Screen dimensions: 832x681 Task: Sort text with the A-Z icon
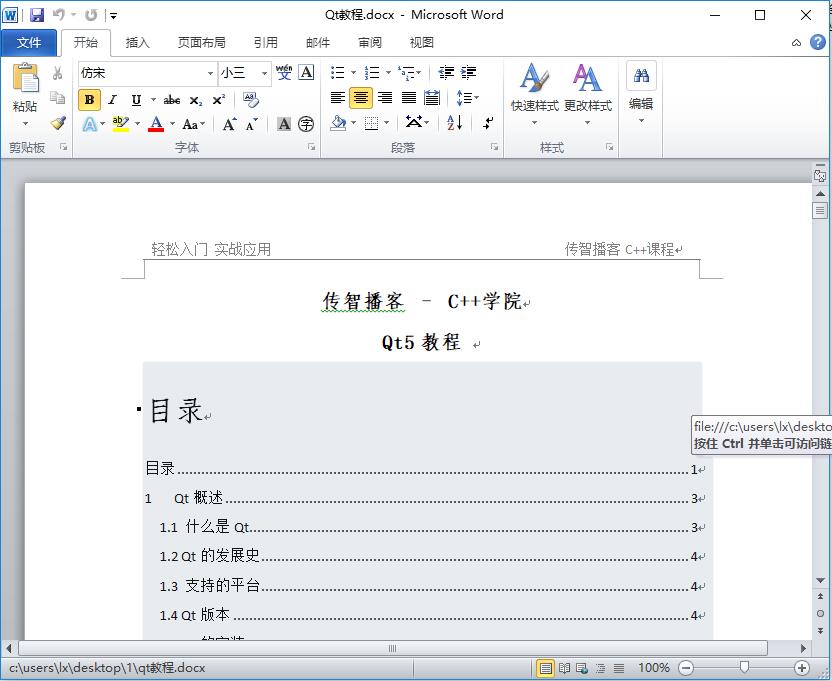(455, 123)
